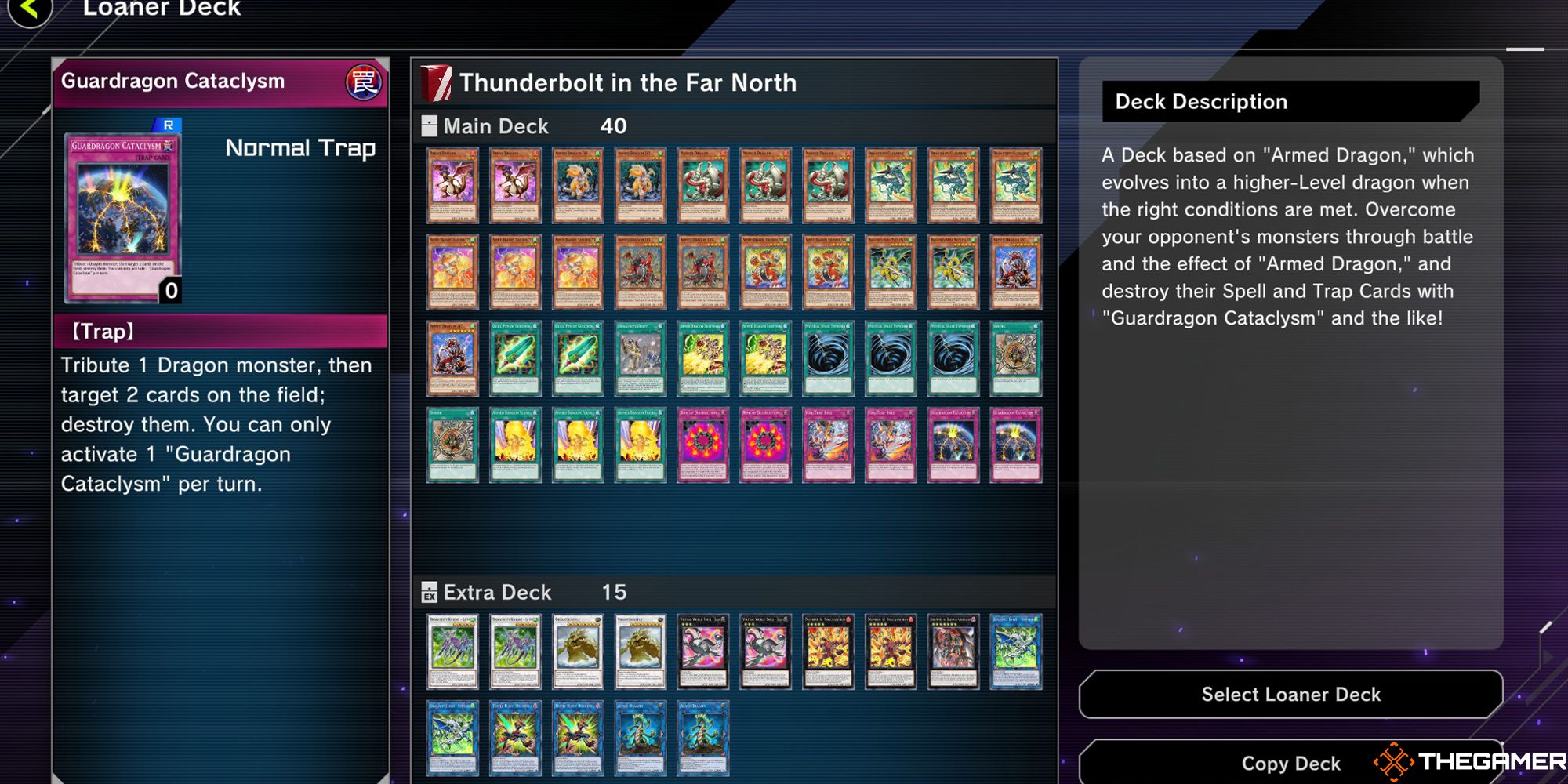
Task: Click the Extra Deck EX icon
Action: (429, 593)
